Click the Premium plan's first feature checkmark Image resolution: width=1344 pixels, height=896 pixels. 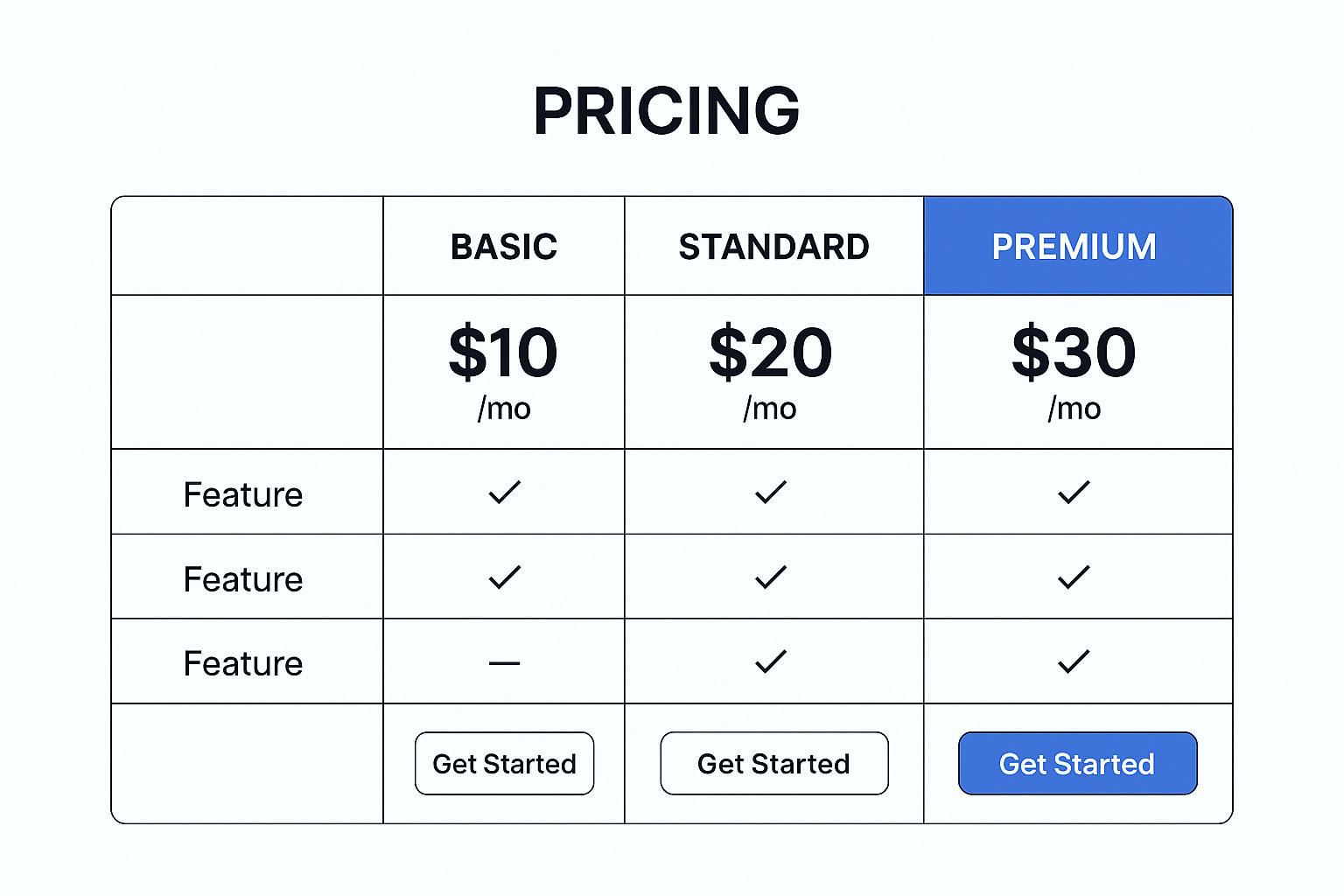pyautogui.click(x=1074, y=493)
